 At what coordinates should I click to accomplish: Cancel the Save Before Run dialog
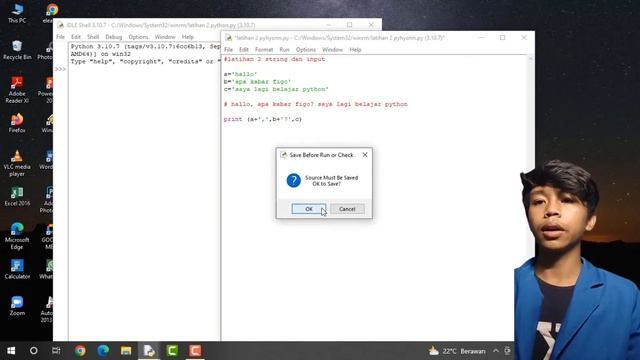(347, 209)
